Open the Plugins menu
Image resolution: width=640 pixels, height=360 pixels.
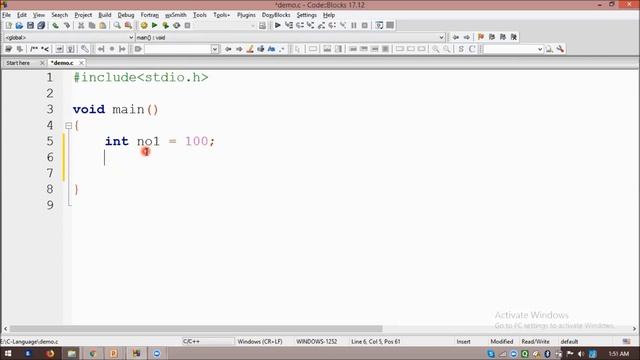coord(246,15)
